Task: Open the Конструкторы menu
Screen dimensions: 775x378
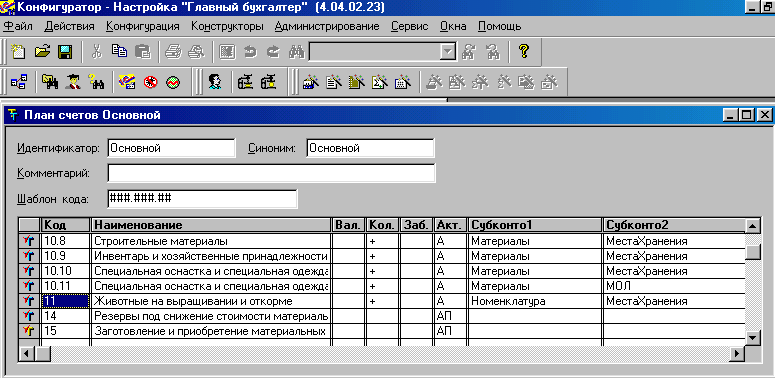Action: [227, 26]
